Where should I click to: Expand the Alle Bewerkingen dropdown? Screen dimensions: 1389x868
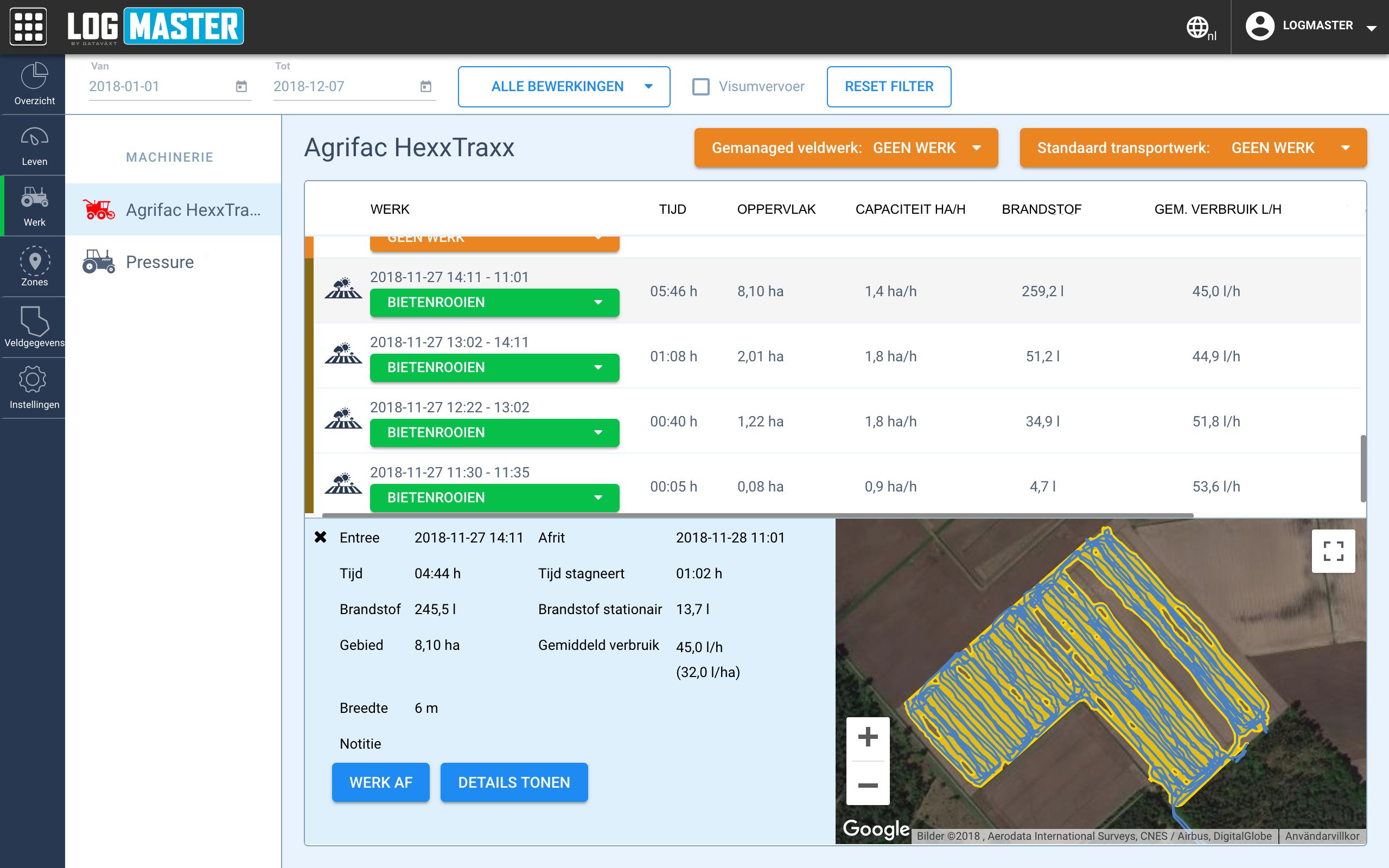[x=564, y=87]
